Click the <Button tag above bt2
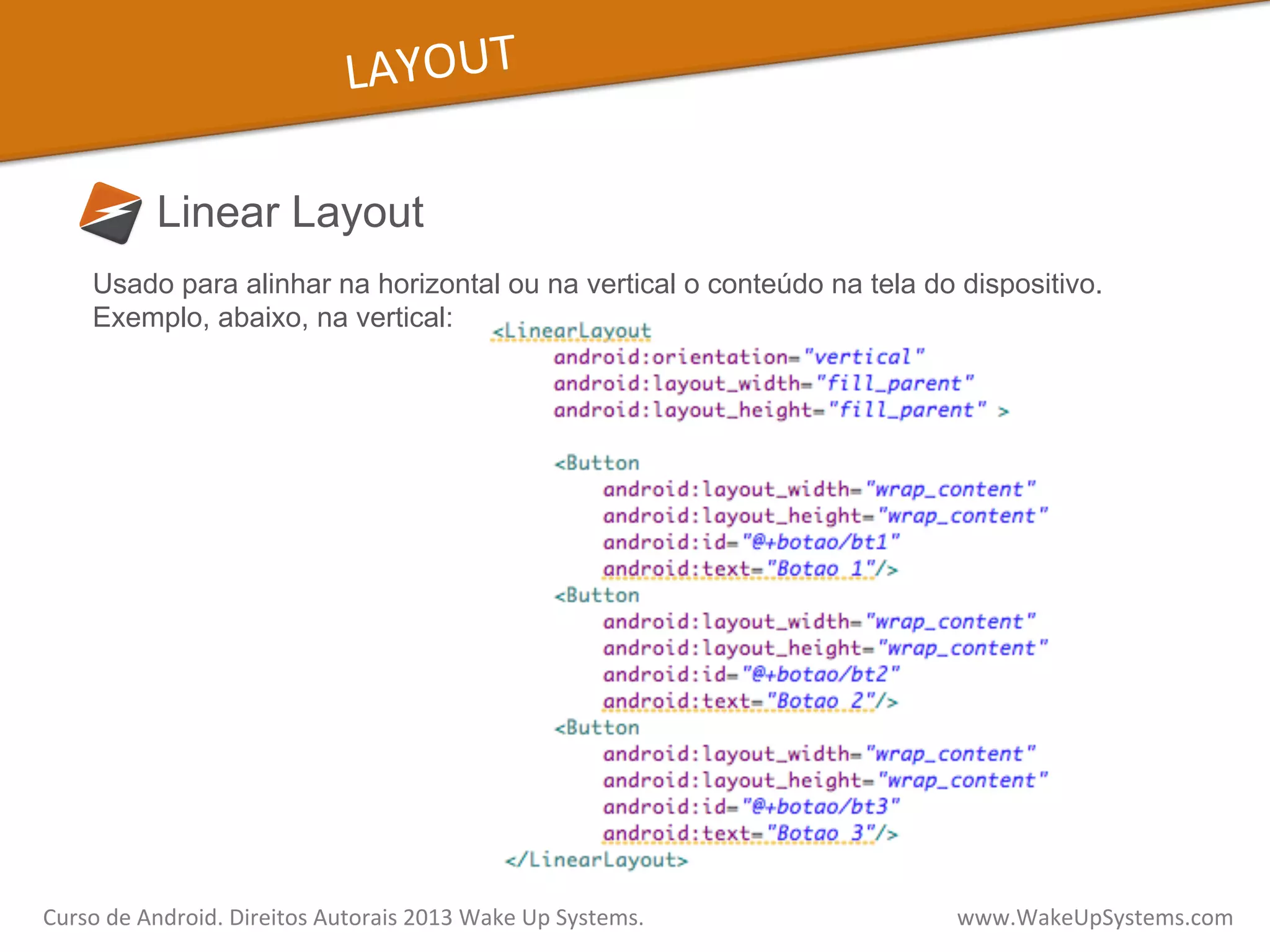The image size is (1270, 952). coord(597,596)
